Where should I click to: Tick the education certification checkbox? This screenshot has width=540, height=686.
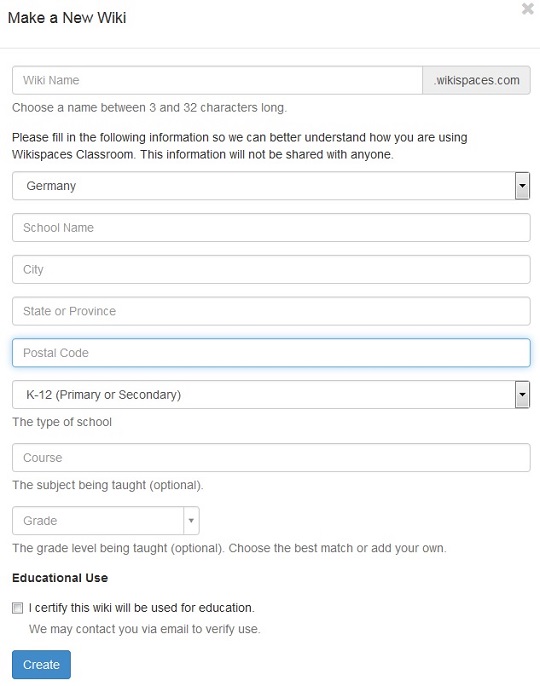pos(18,608)
